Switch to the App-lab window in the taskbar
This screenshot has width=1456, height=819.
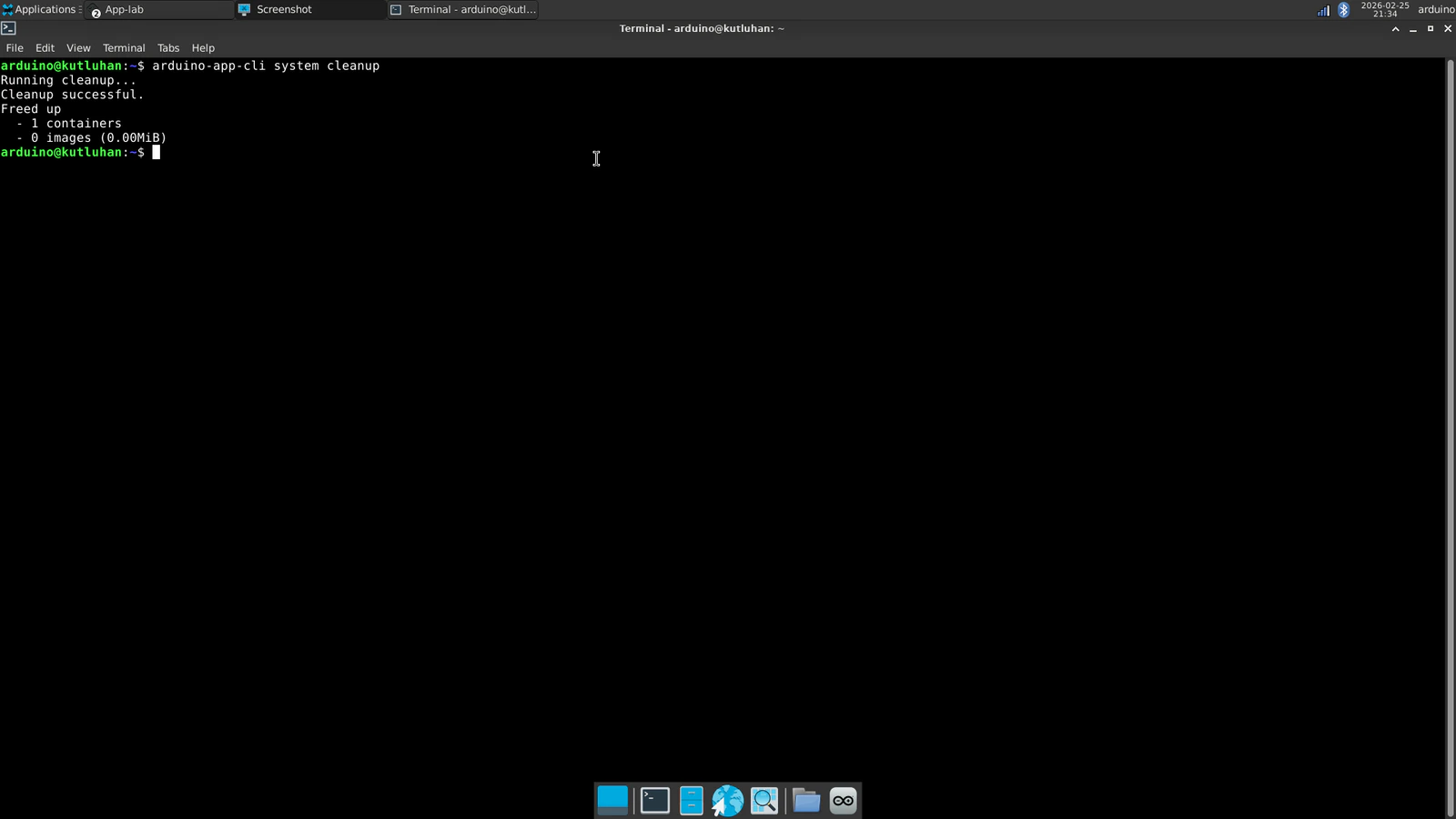coord(160,9)
